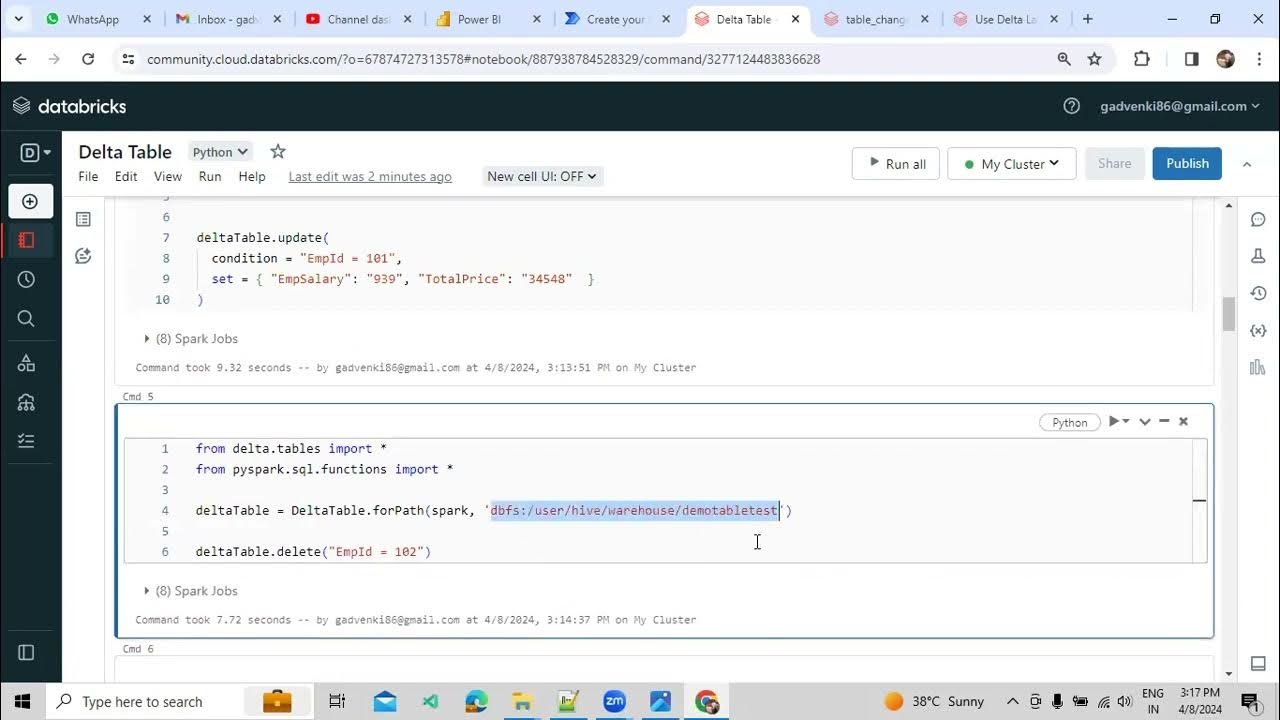The width and height of the screenshot is (1280, 720).
Task: Click the Share button
Action: pyautogui.click(x=1114, y=163)
